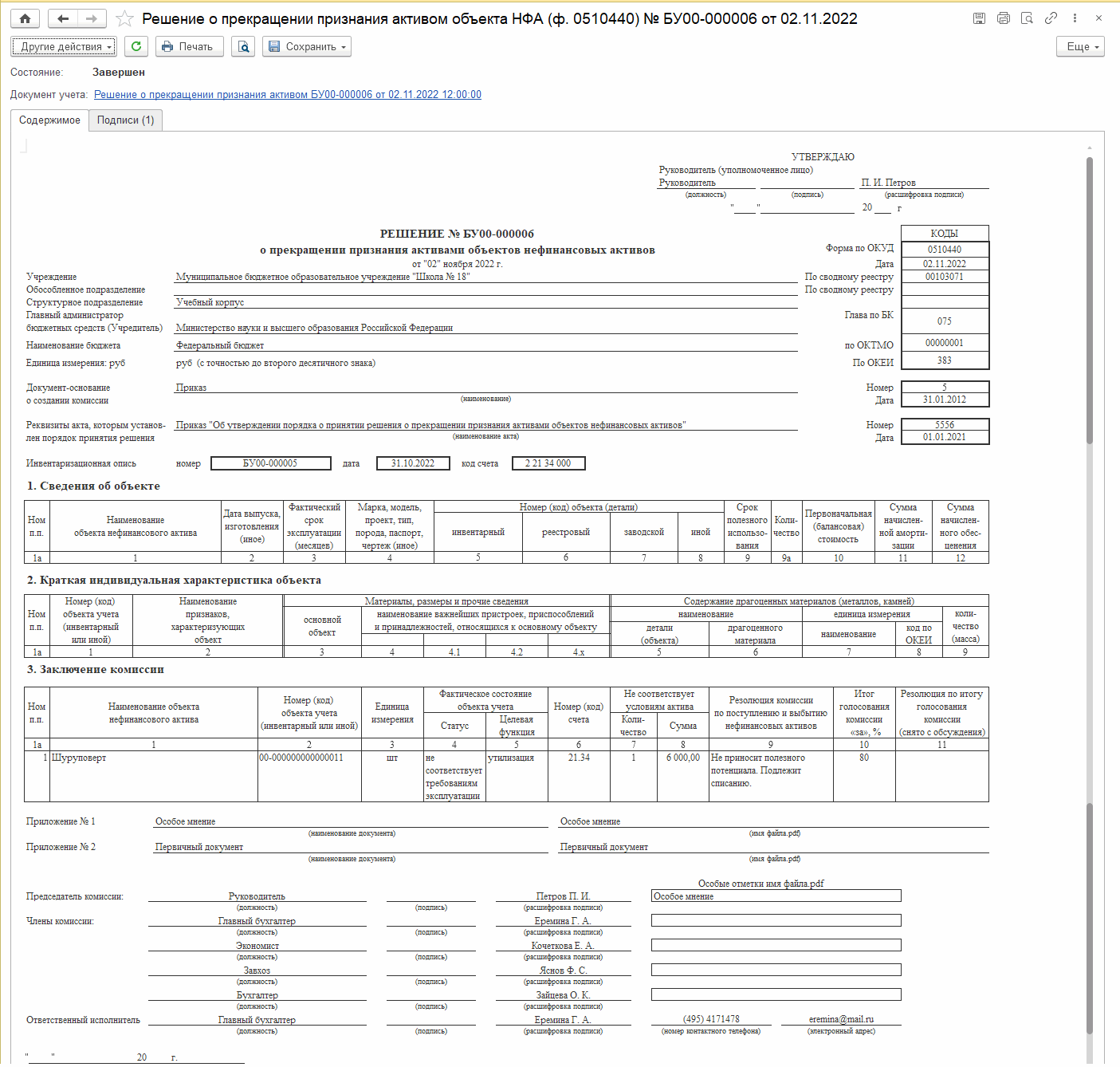This screenshot has width=1120, height=1067.
Task: Go to the home page icon
Action: pos(26,18)
